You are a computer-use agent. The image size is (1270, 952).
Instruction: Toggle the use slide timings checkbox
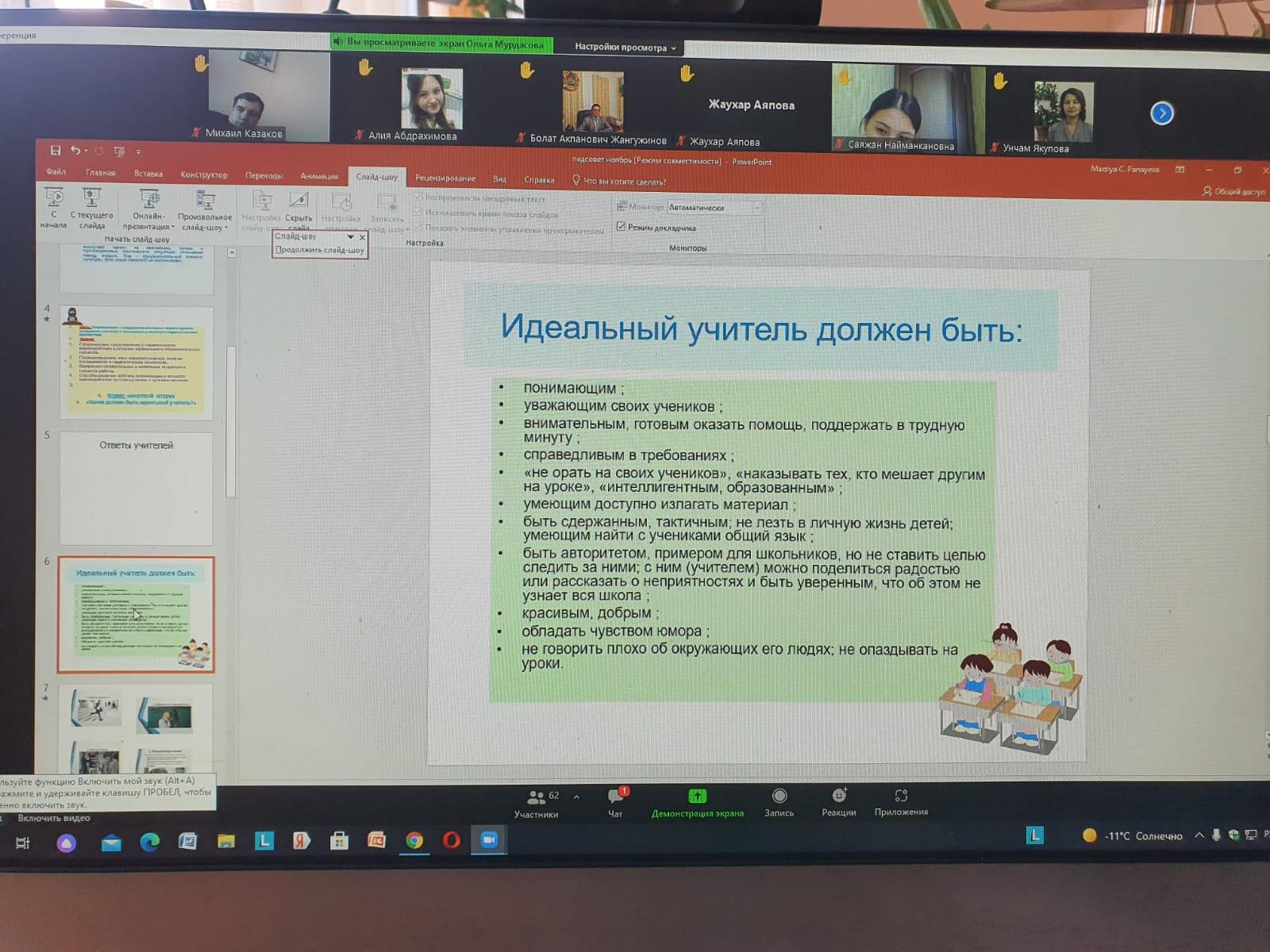point(418,213)
